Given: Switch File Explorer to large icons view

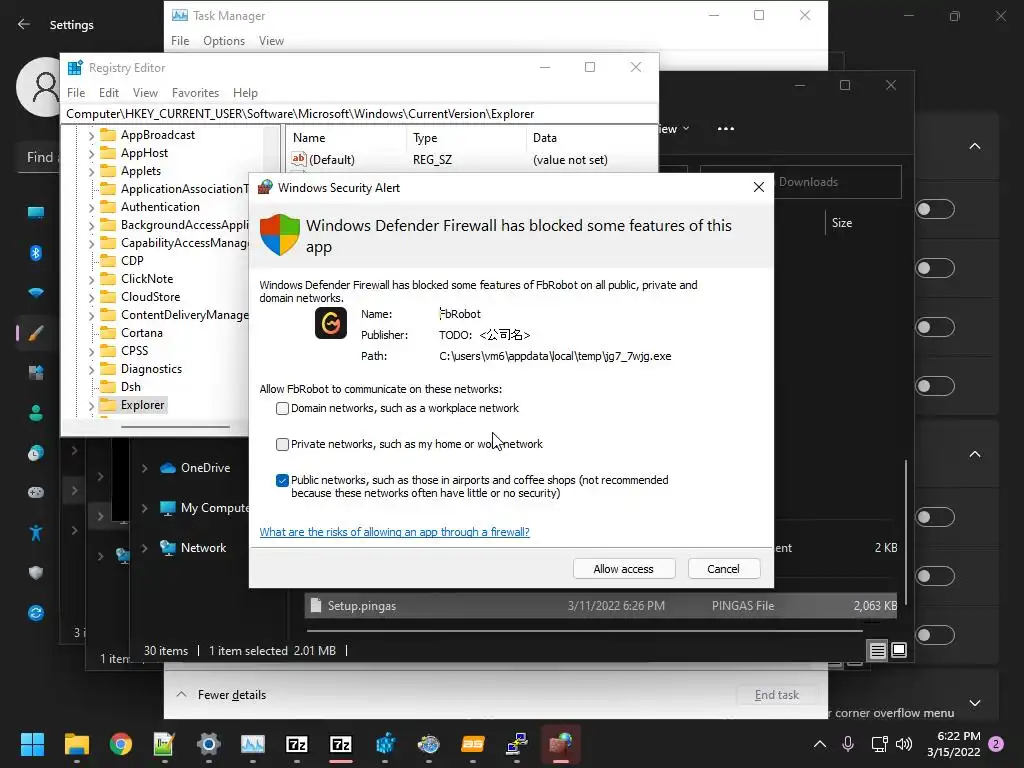Looking at the screenshot, I should coord(899,650).
